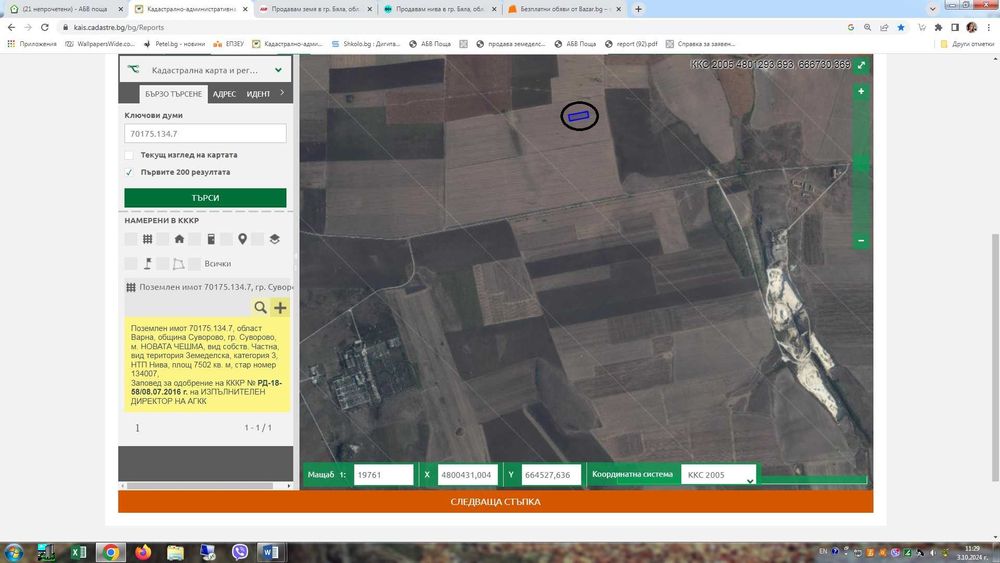Select the Поземлен имот 70175.134.7 result row
This screenshot has height=563, width=1000.
click(209, 287)
